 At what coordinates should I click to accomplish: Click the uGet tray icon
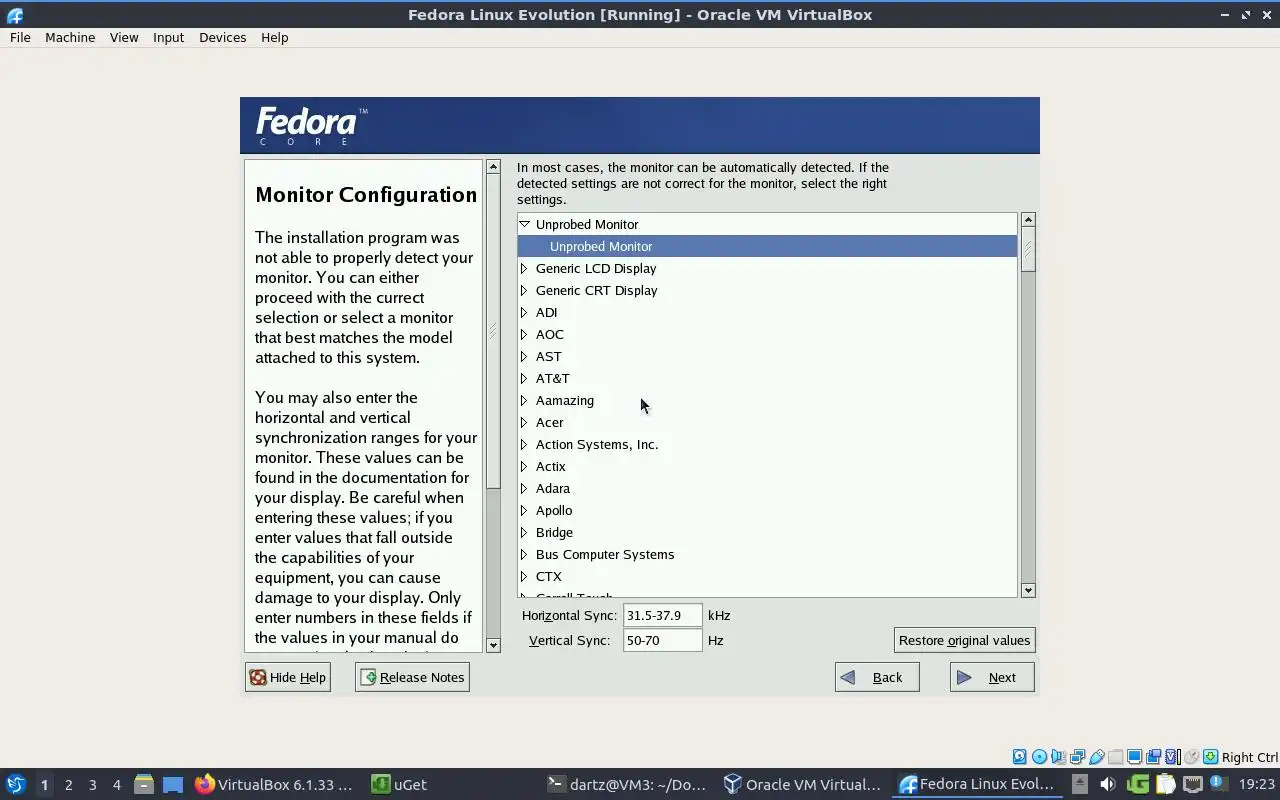(1138, 784)
